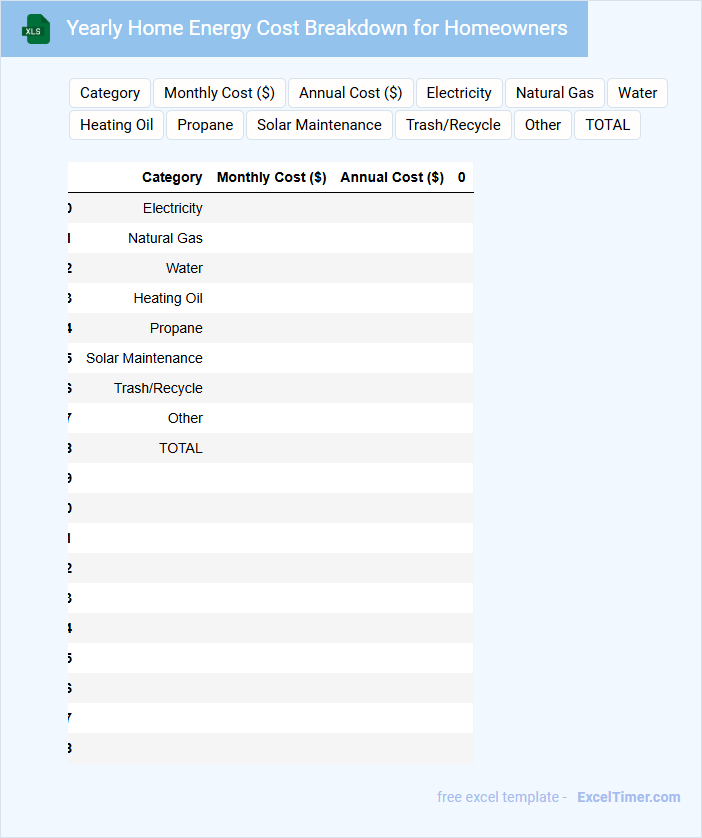Select the Electricity row cell in table
The height and width of the screenshot is (838, 702).
(x=173, y=208)
